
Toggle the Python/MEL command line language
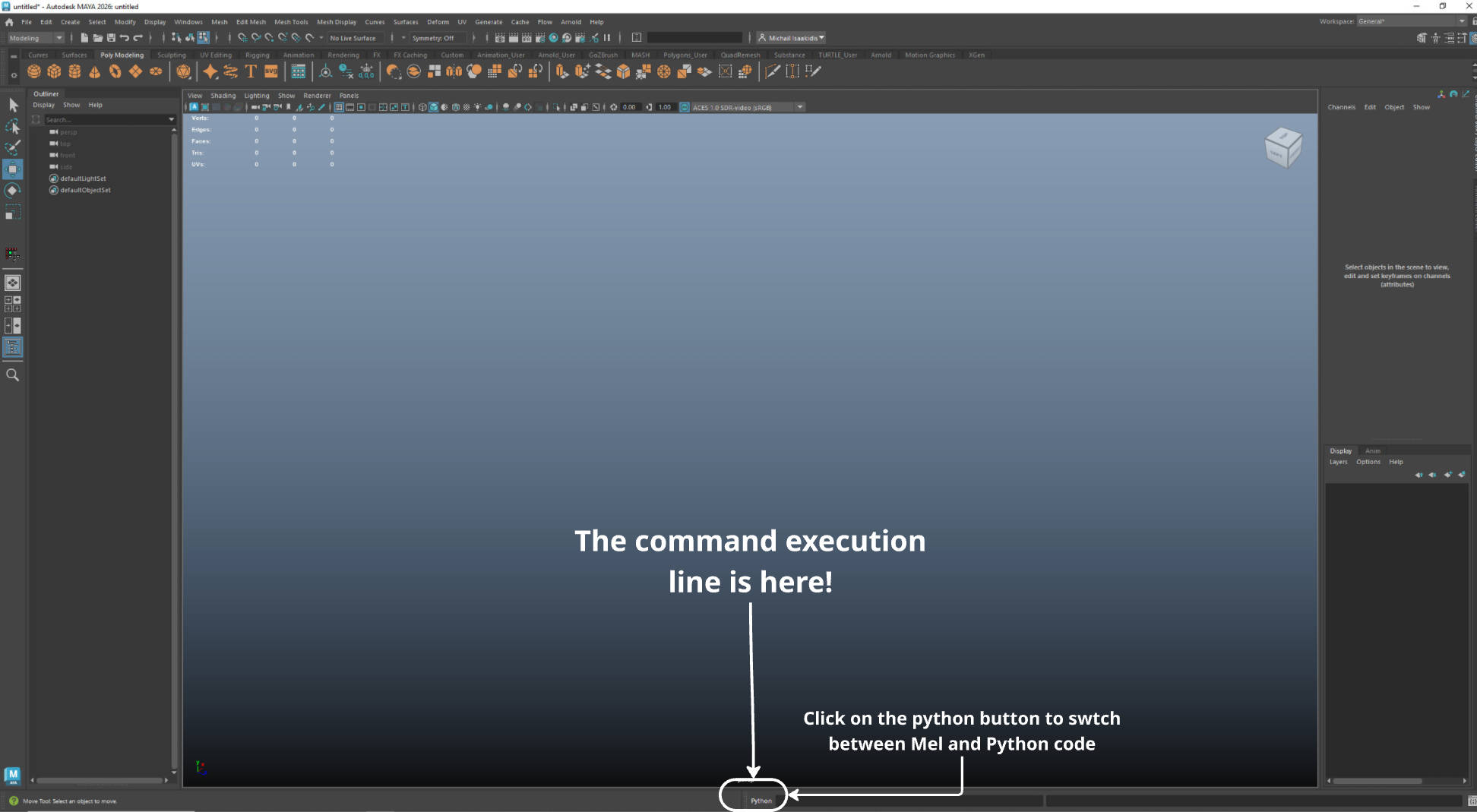(x=761, y=801)
